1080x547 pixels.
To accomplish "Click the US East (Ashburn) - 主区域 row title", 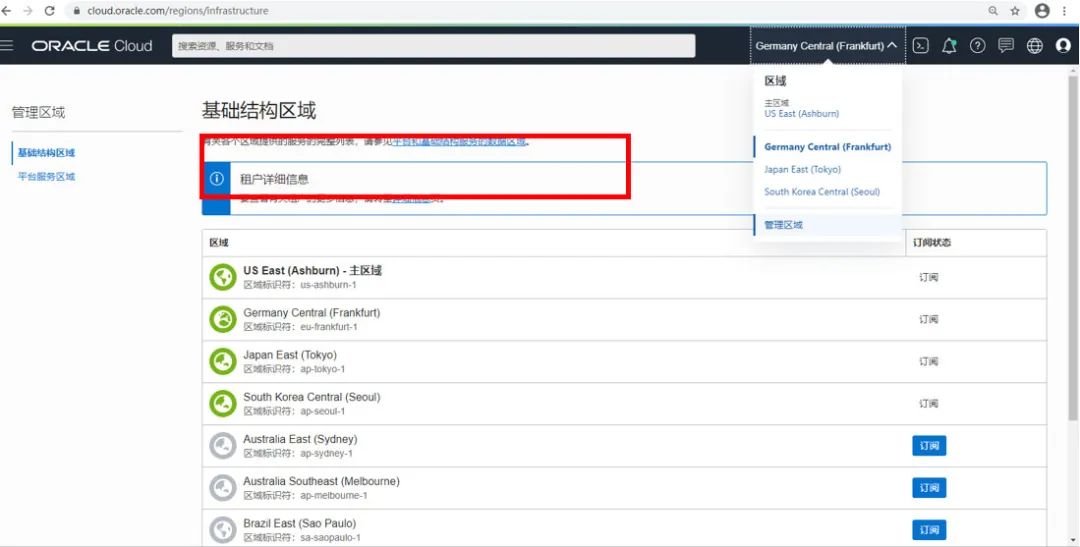I will [x=312, y=270].
